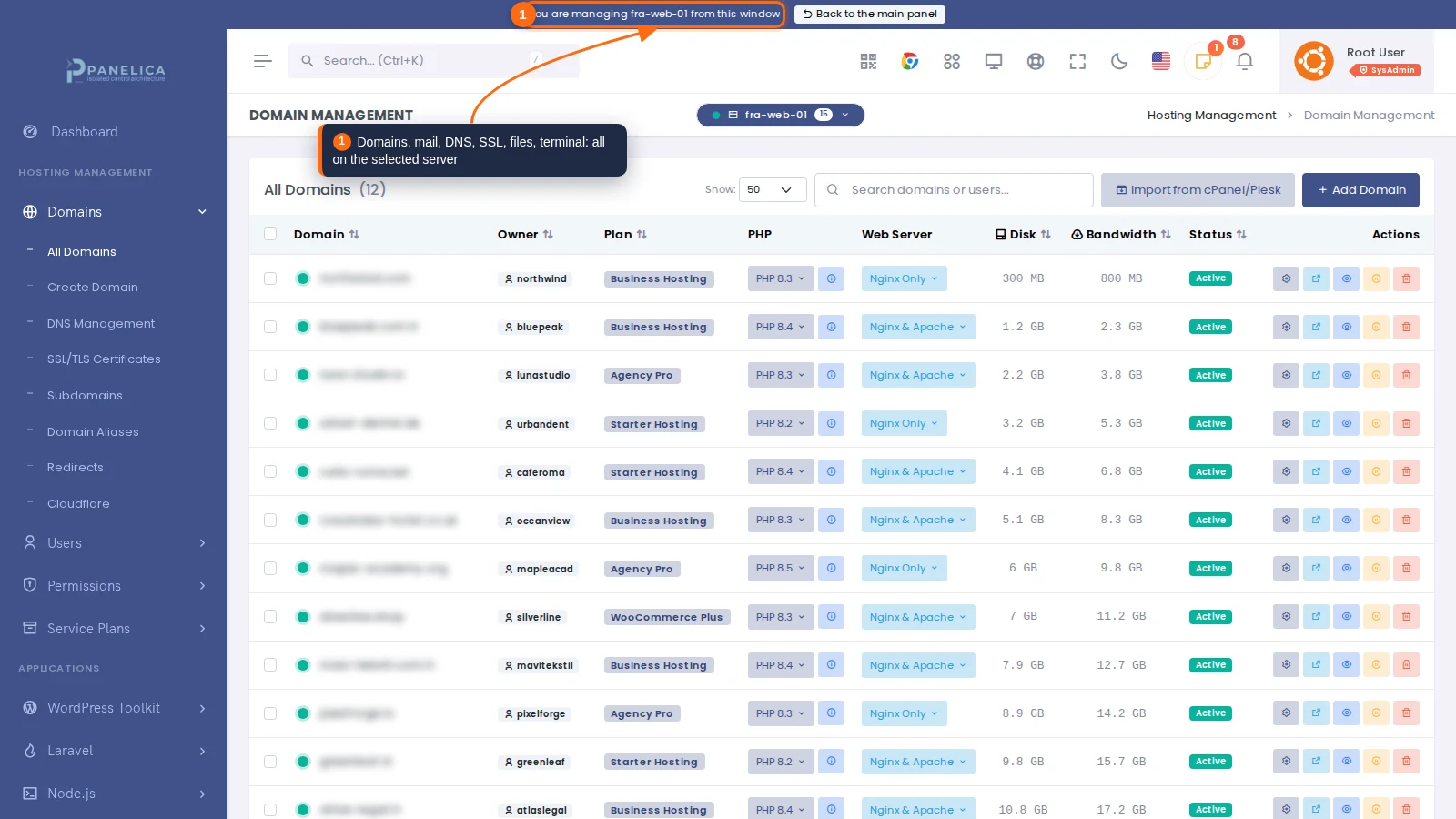The image size is (1456, 819).
Task: Click settings gear for mapleacad row
Action: 1286,568
